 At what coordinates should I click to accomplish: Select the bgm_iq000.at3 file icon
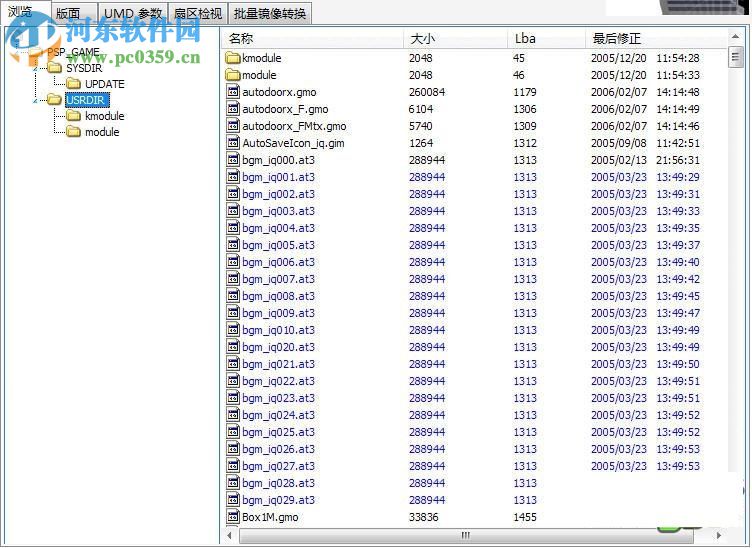[233, 160]
